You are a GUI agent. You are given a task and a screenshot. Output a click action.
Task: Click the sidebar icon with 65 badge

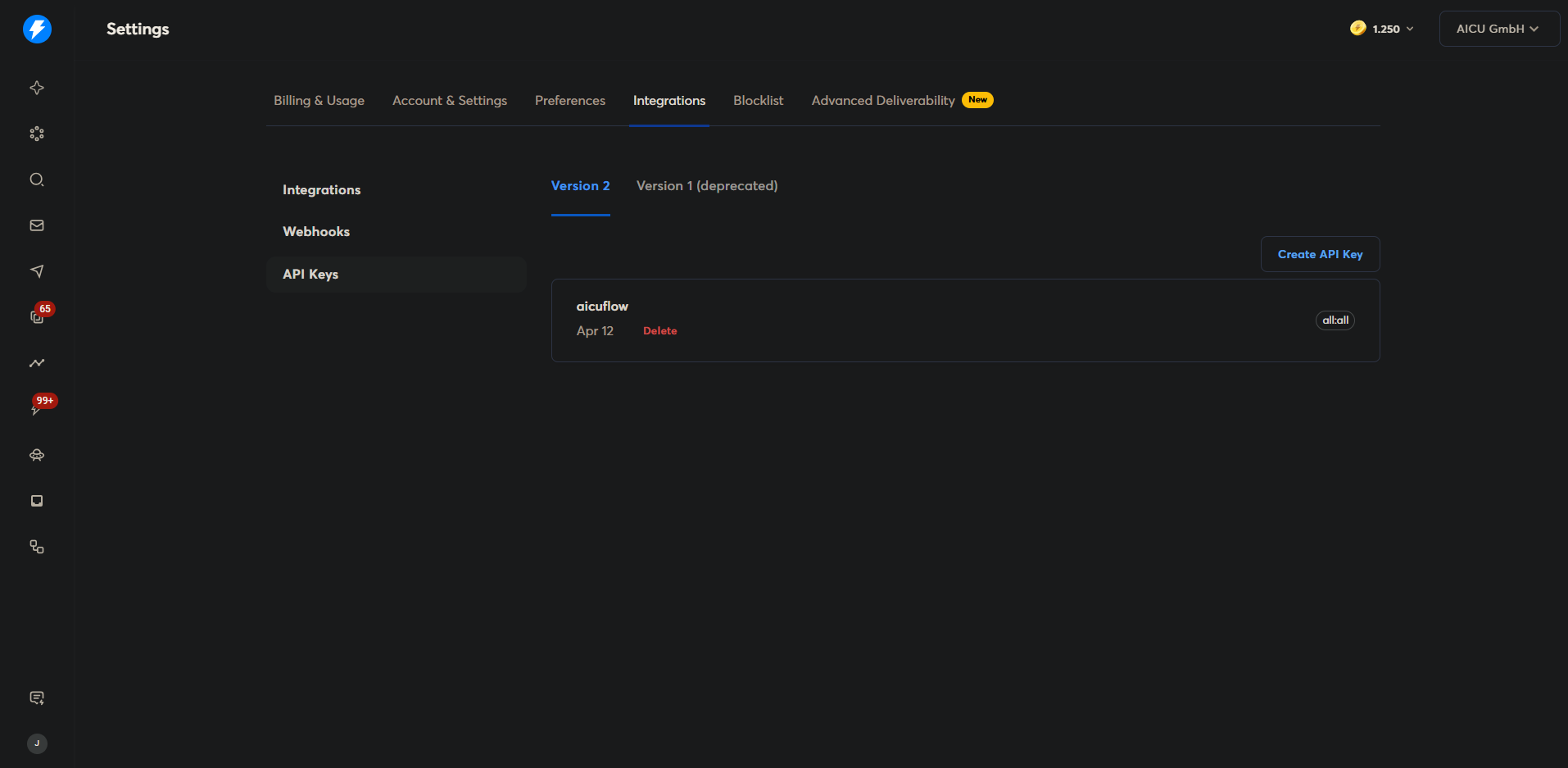[38, 316]
